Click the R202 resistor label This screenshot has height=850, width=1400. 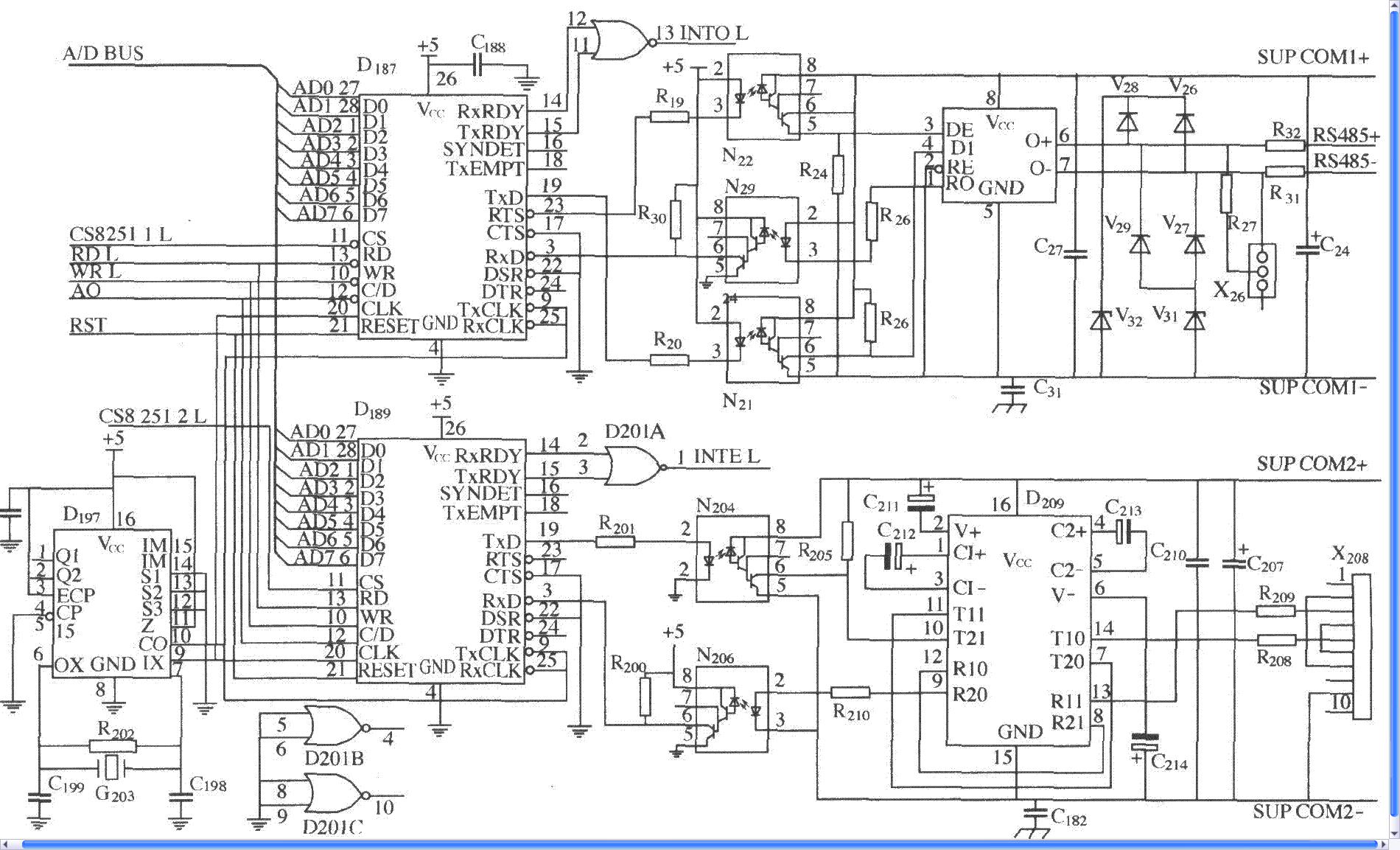tap(116, 730)
